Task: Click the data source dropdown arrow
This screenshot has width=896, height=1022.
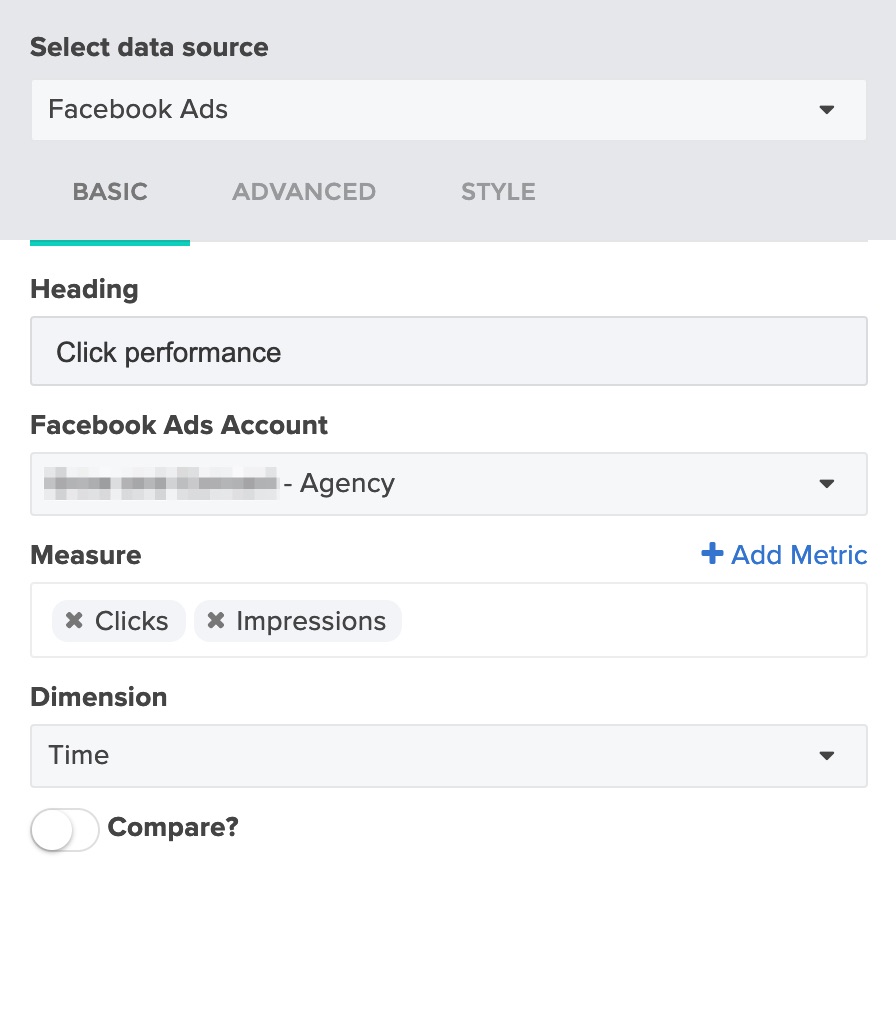Action: pyautogui.click(x=827, y=110)
